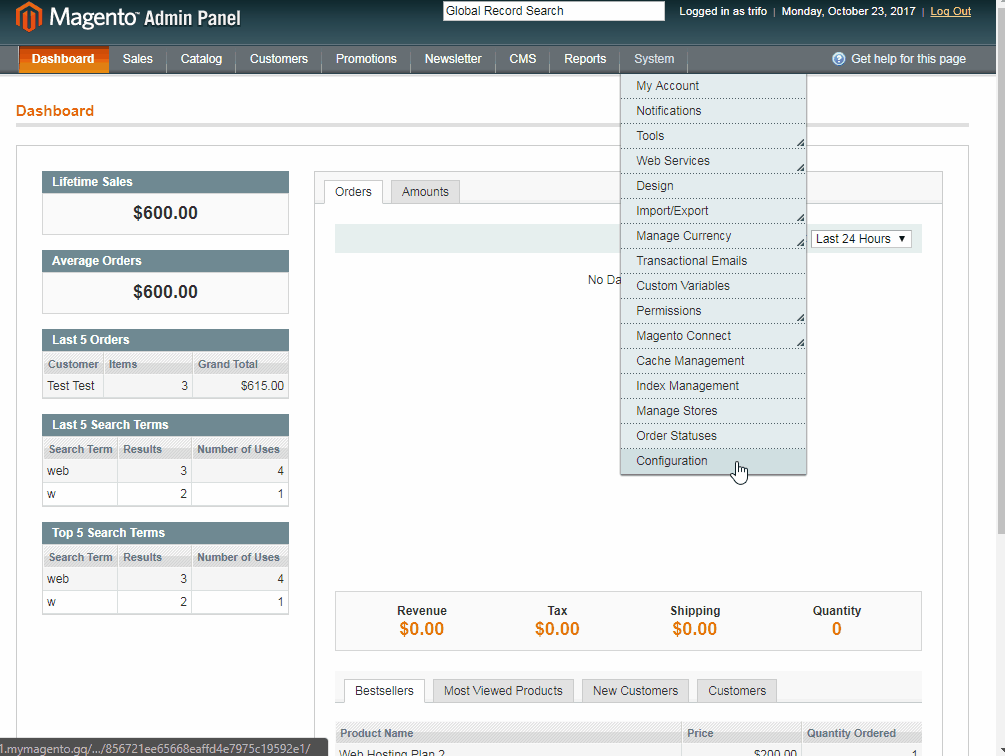The height and width of the screenshot is (756, 1005).
Task: Open the Web Hosting Plan 2 product
Action: [x=394, y=751]
